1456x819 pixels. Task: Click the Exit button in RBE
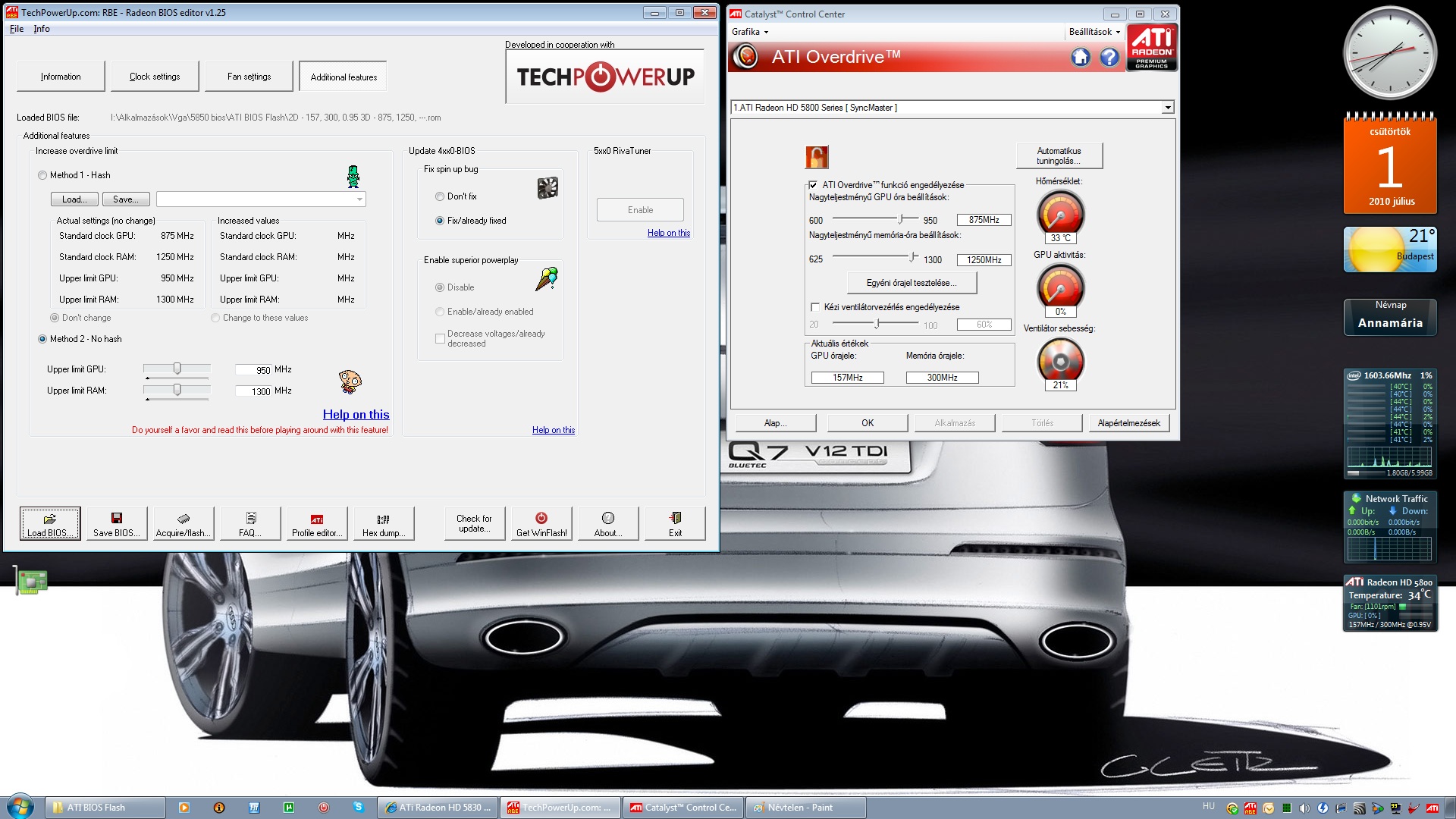coord(675,523)
